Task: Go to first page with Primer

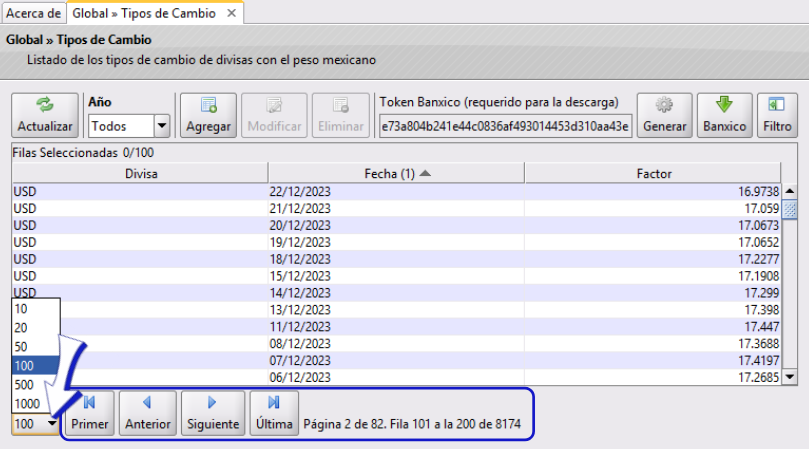Action: pyautogui.click(x=90, y=413)
